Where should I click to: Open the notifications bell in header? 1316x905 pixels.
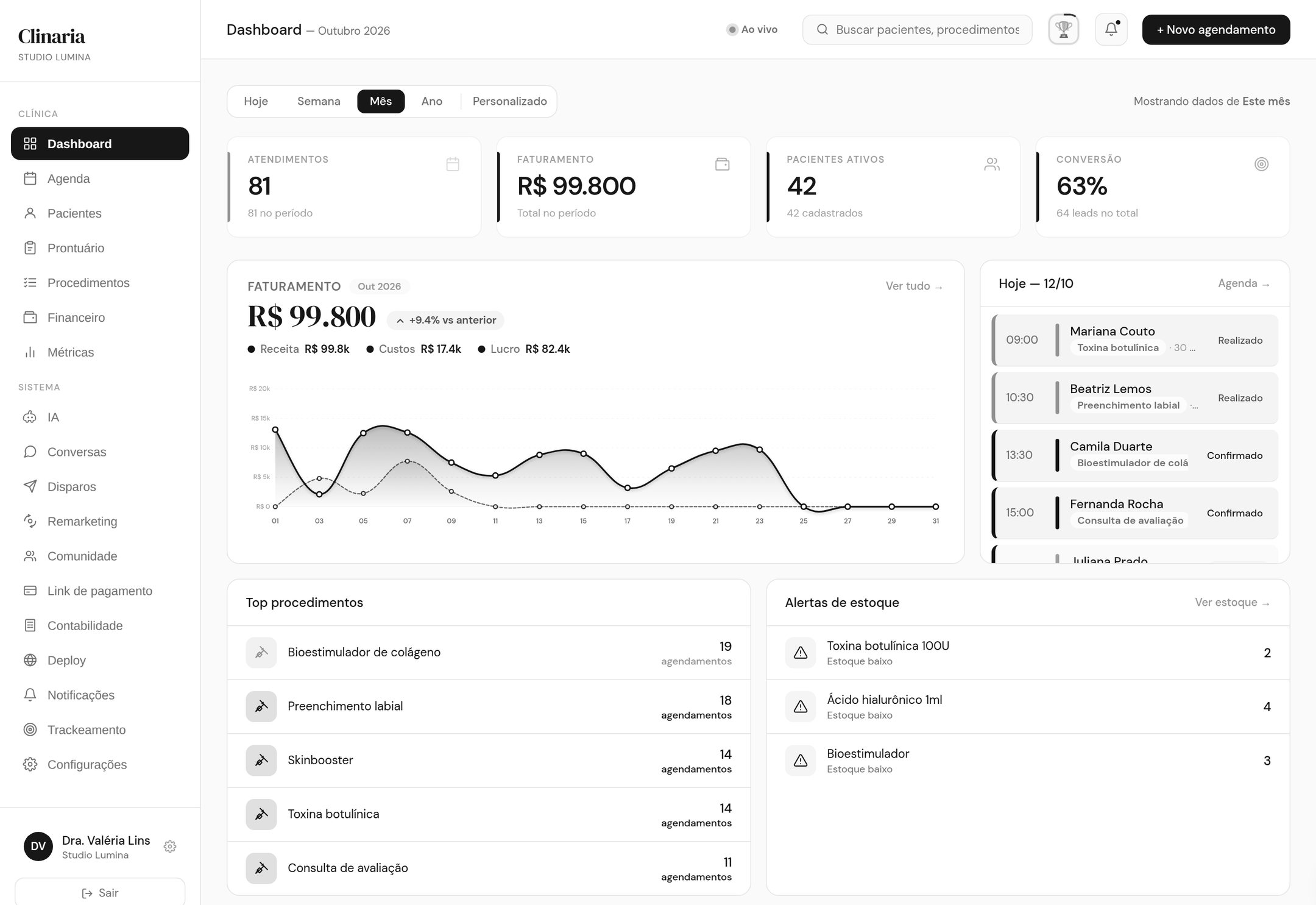1111,29
